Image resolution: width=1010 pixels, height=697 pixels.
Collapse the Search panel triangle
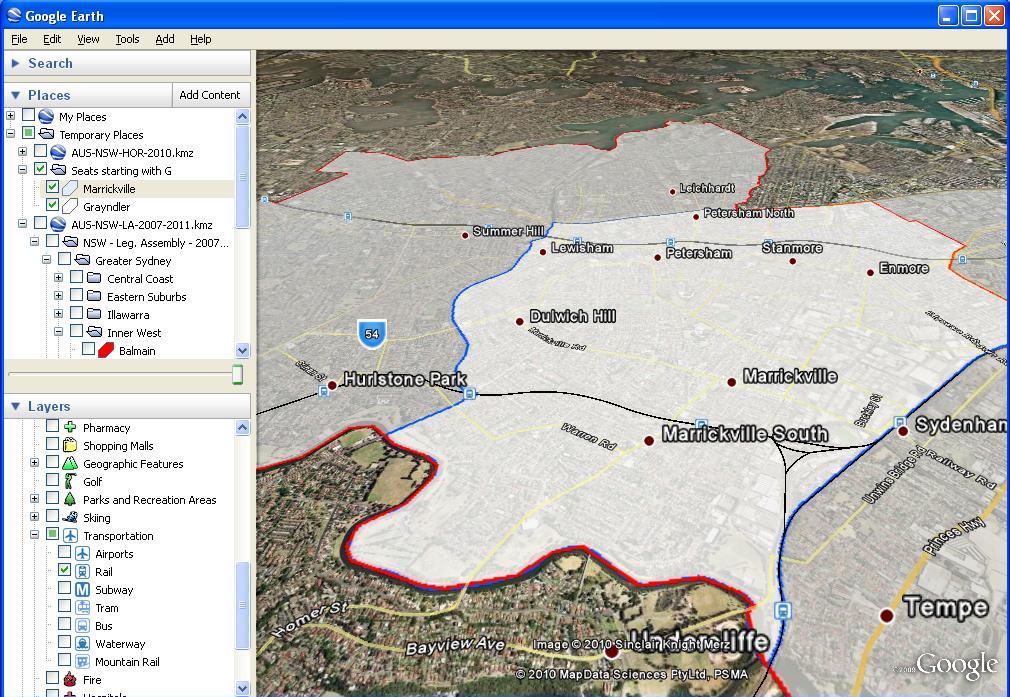pos(15,63)
